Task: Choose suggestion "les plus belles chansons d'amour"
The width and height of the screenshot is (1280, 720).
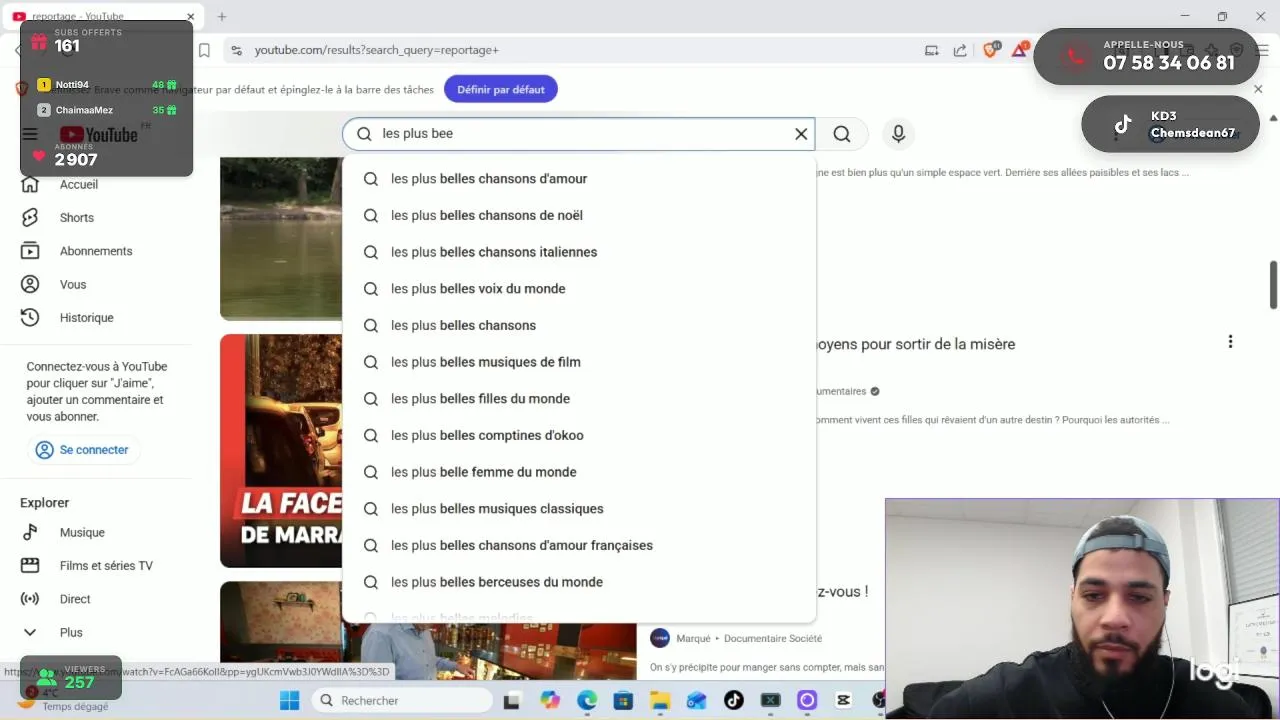Action: (579, 179)
